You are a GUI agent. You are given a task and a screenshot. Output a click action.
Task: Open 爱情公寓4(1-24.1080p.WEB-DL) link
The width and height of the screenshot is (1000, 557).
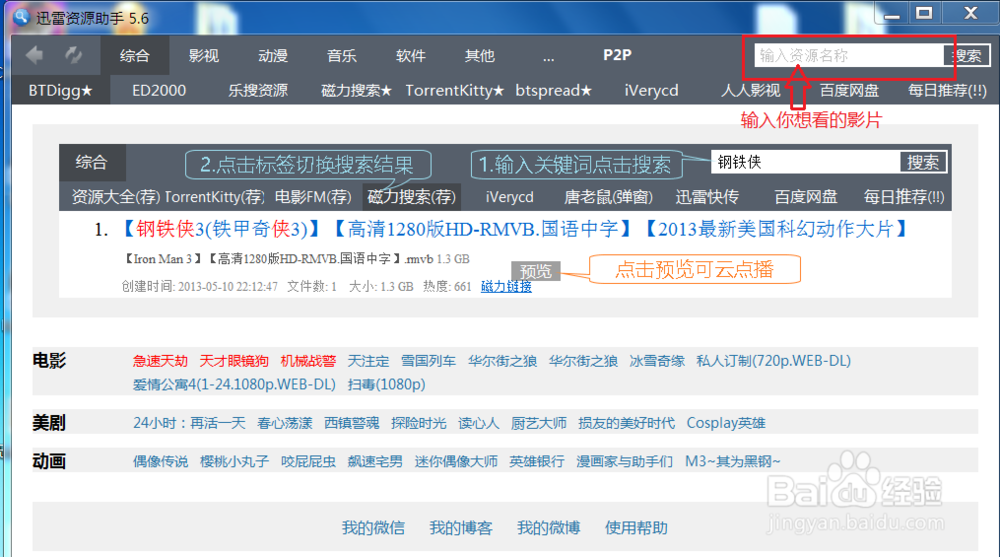click(x=234, y=384)
